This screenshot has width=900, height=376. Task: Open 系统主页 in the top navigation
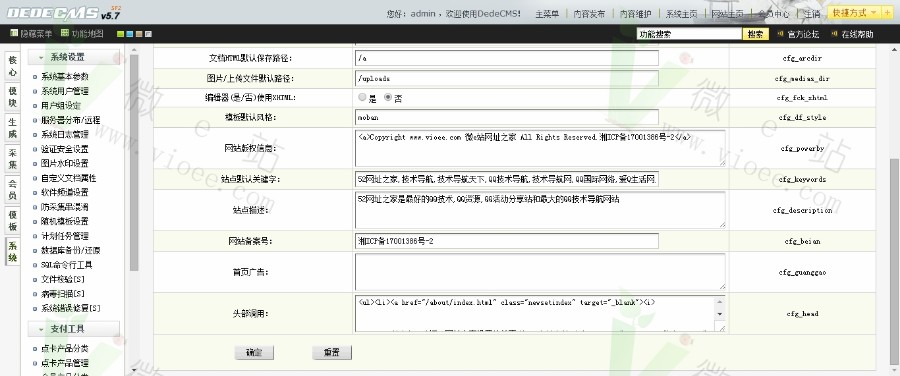click(681, 14)
